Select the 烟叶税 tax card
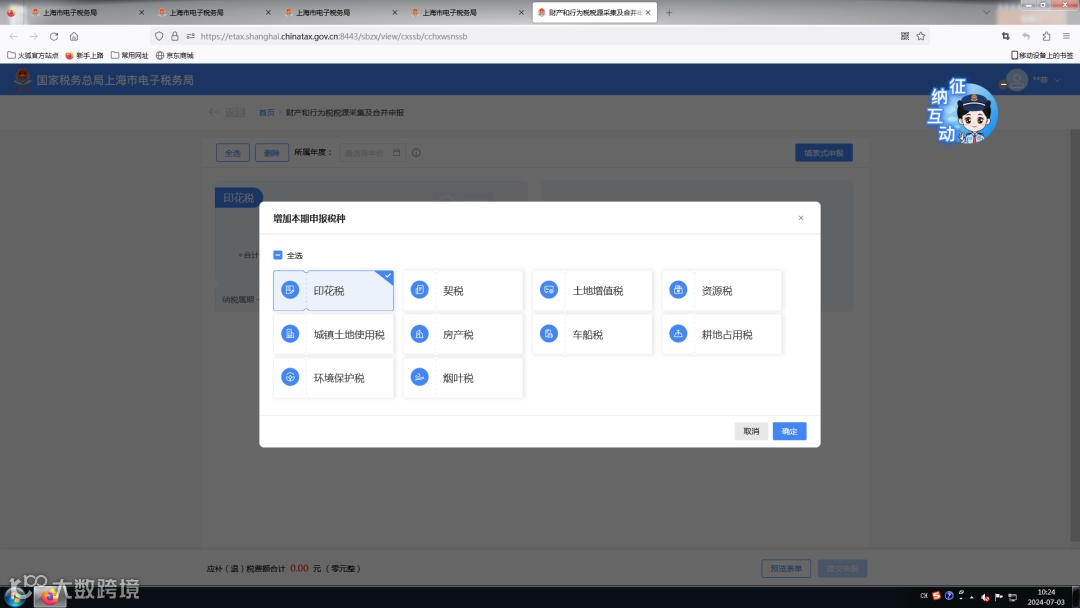1080x608 pixels. coord(463,377)
